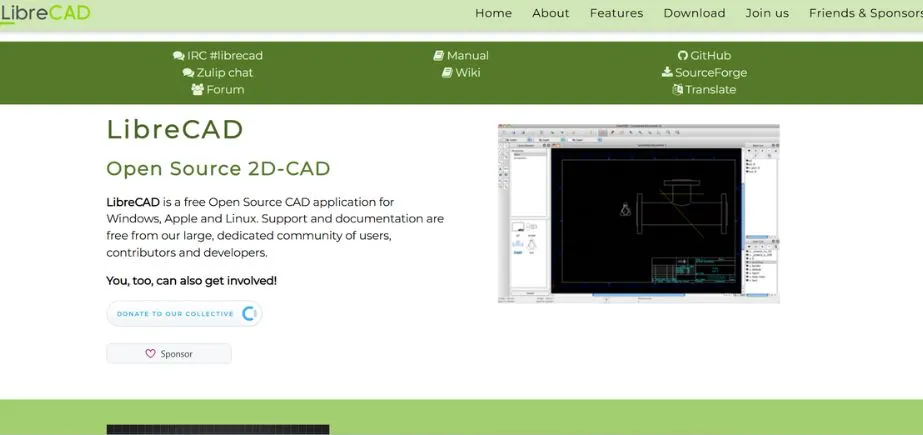
Task: Visit the Forum link
Action: (x=225, y=89)
